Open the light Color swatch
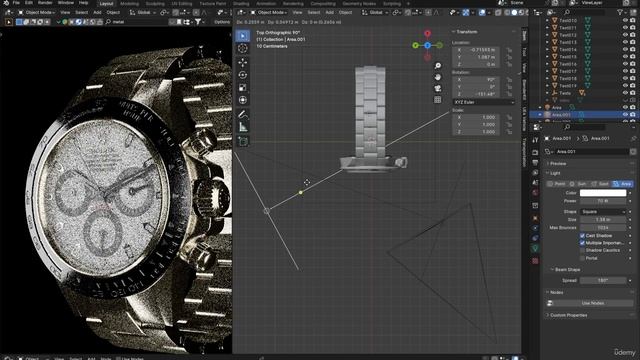640x360 pixels. [603, 193]
